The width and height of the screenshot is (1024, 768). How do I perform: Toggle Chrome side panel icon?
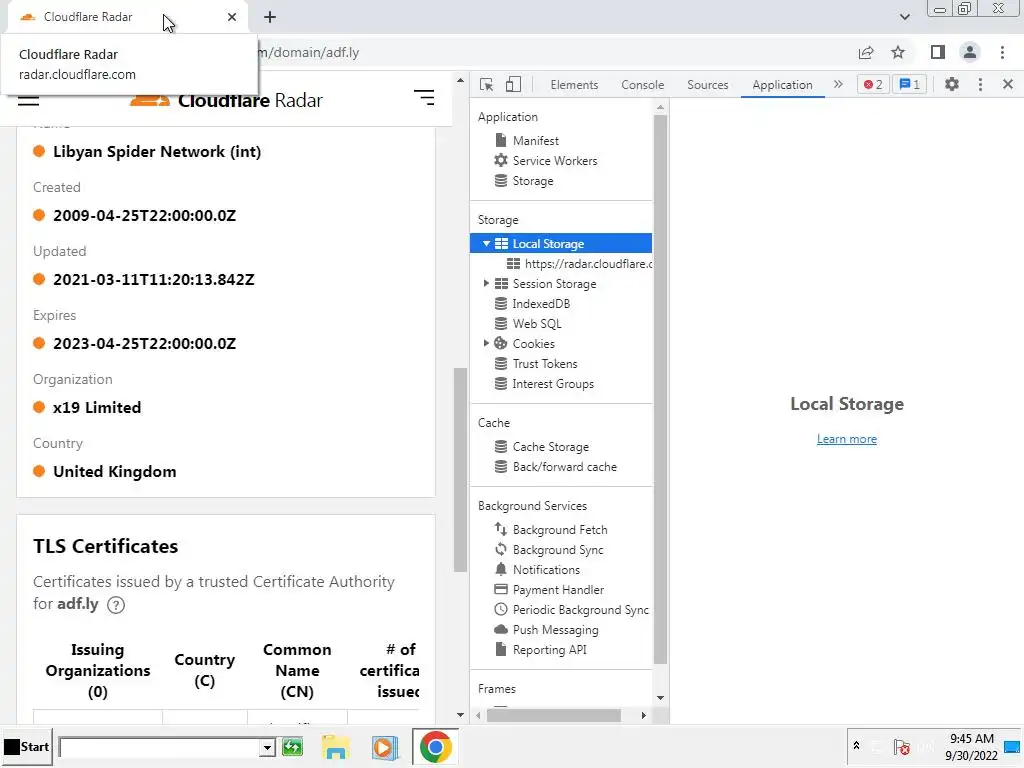click(938, 52)
